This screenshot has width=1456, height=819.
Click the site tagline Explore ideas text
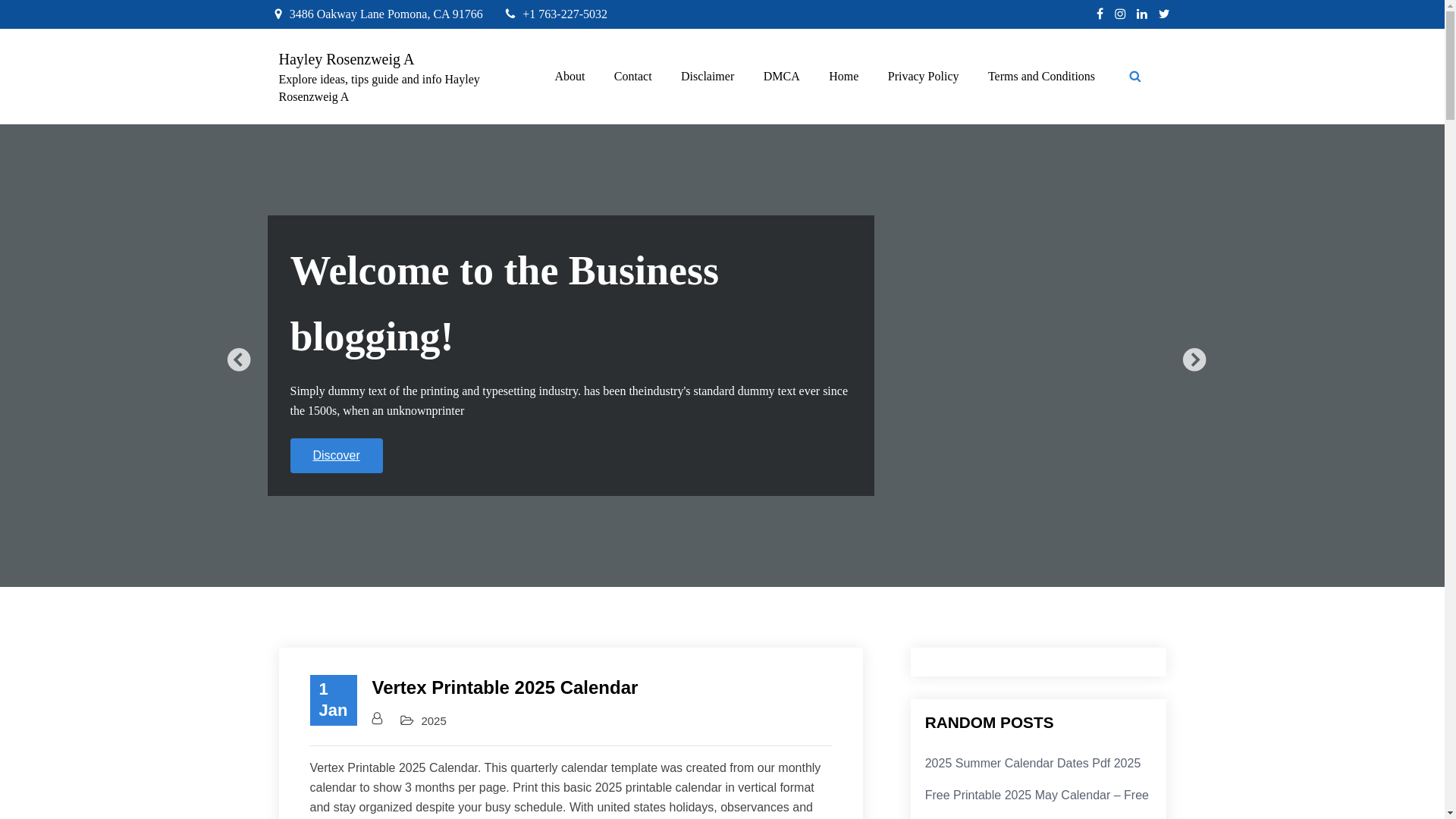[379, 88]
